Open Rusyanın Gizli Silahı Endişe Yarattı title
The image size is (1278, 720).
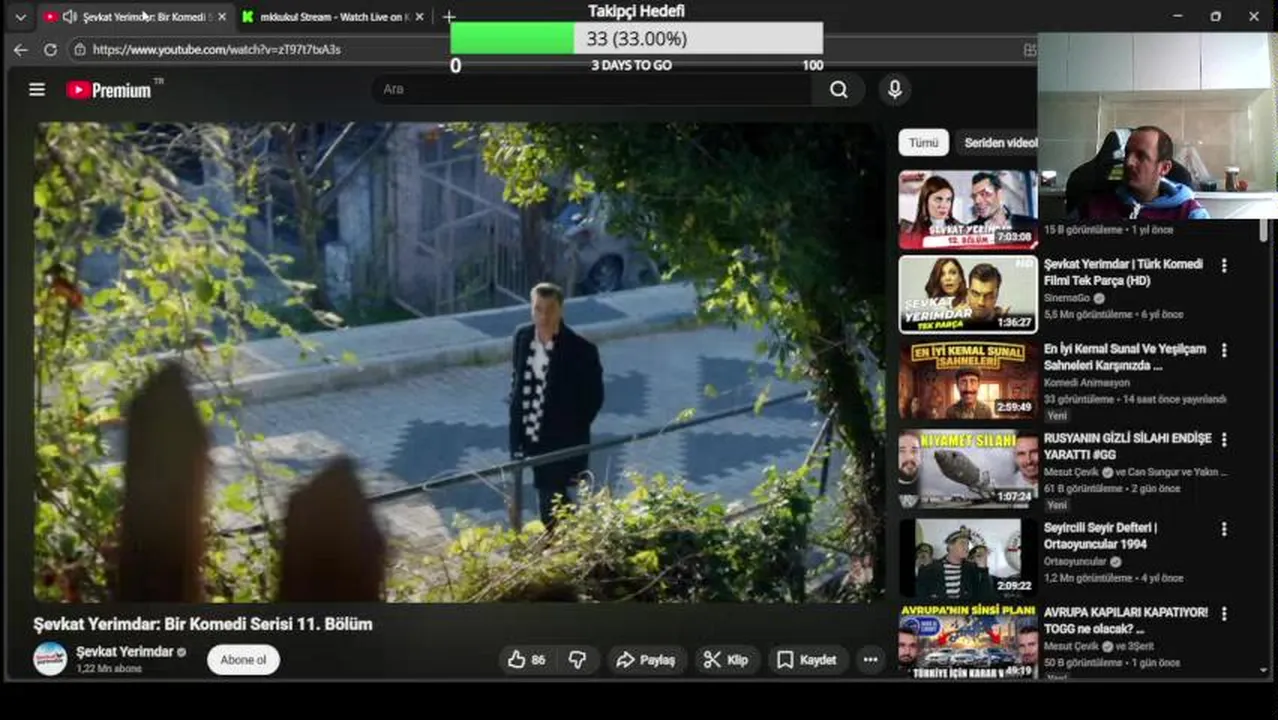[x=1128, y=446]
